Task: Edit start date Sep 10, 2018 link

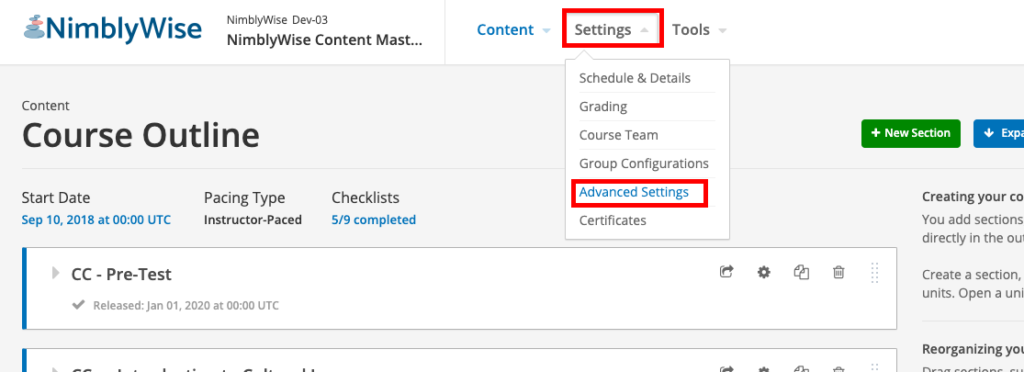Action: click(x=96, y=220)
